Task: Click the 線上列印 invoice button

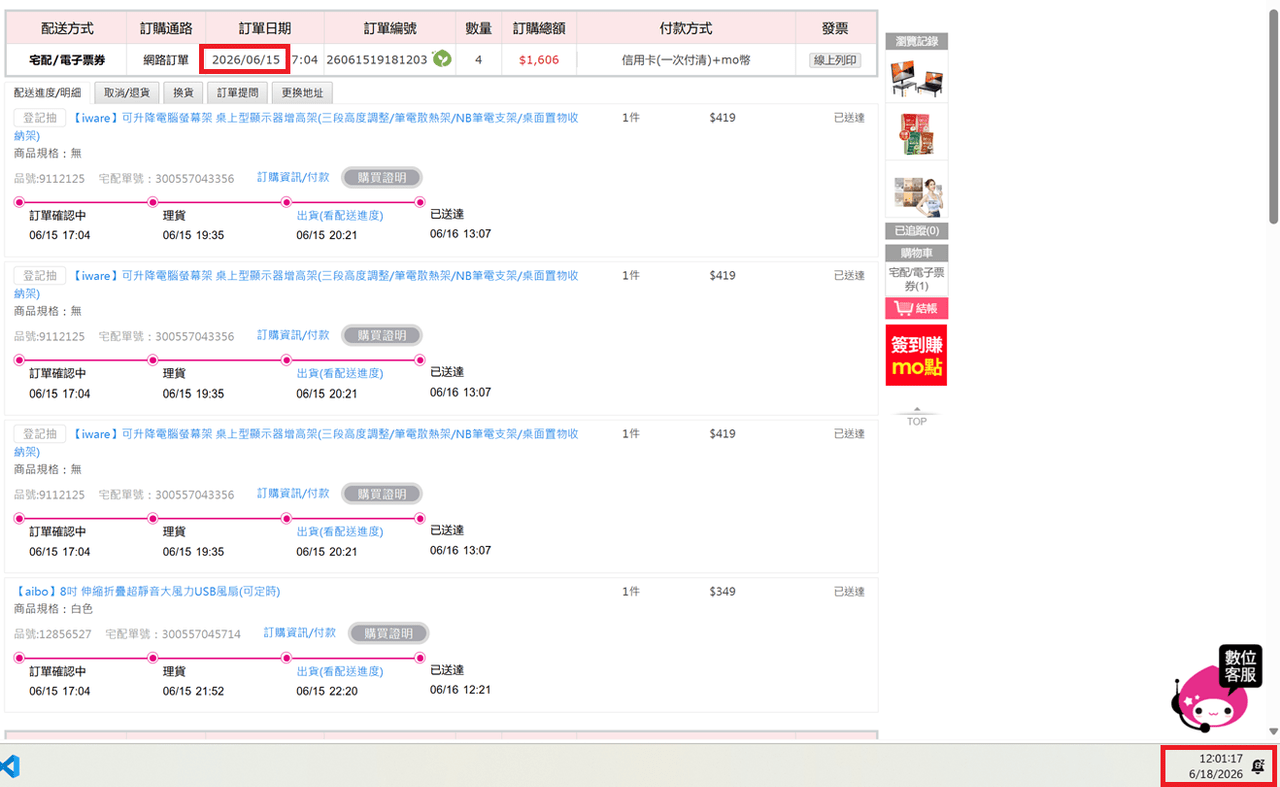Action: click(x=835, y=60)
